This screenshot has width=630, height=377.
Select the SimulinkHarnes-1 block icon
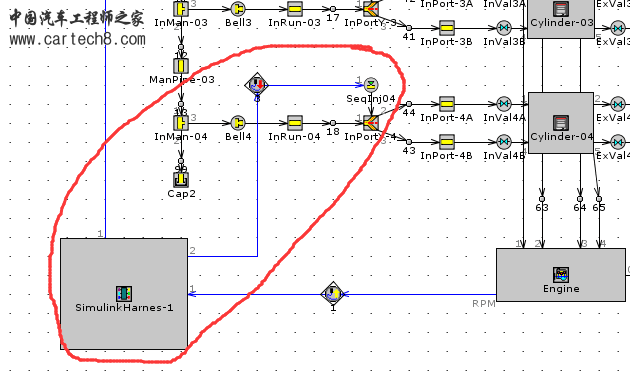[124, 294]
